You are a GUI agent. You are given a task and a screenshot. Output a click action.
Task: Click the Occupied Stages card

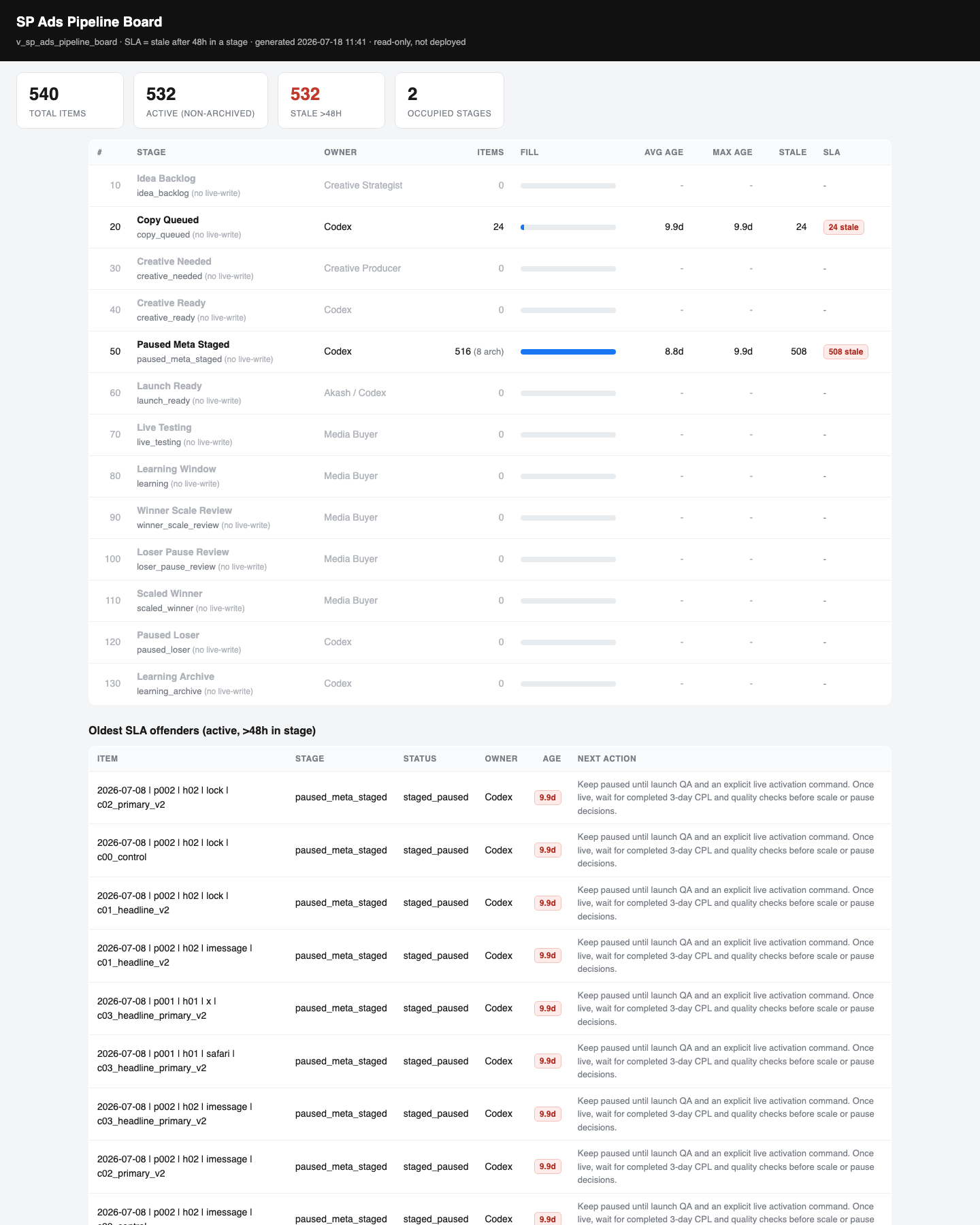click(449, 101)
